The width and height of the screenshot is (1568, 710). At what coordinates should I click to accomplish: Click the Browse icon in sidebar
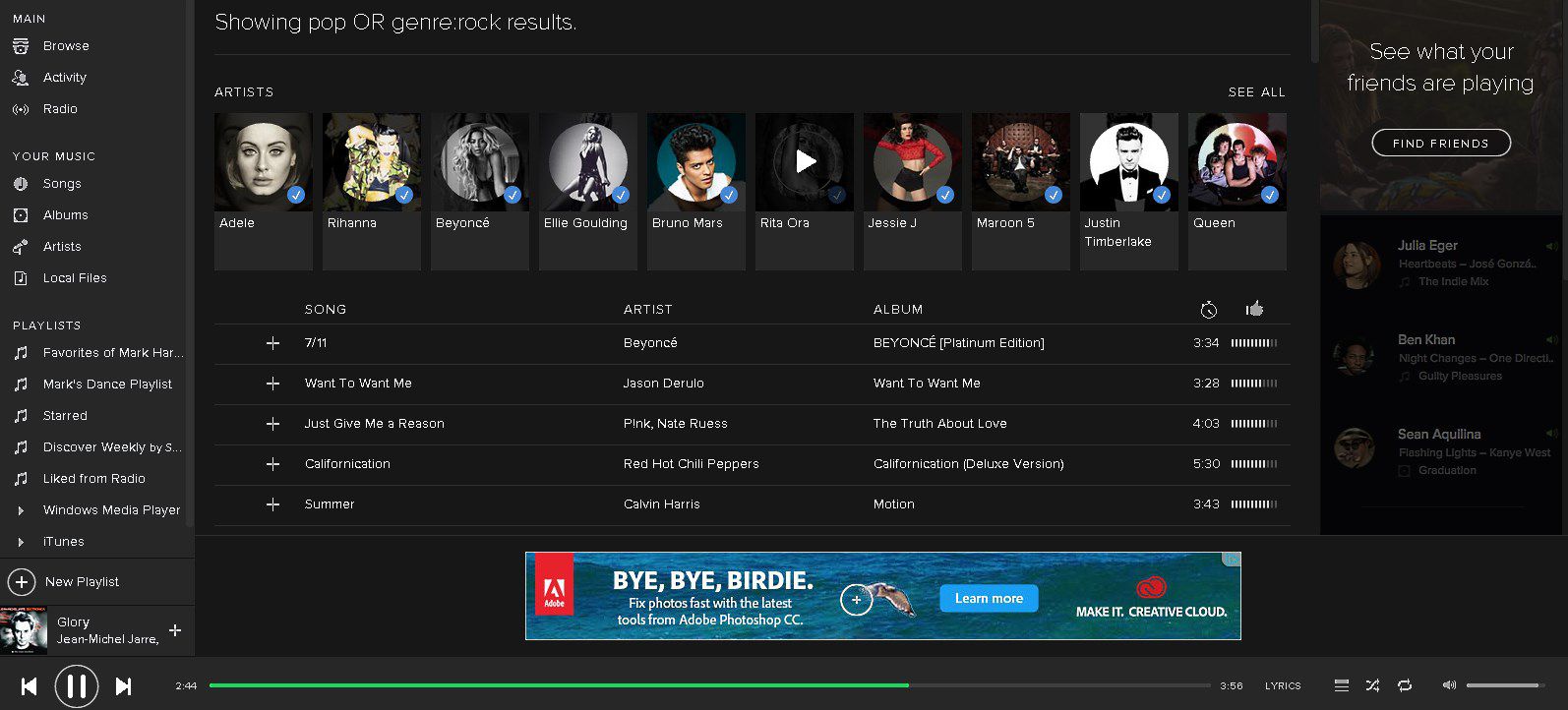click(x=21, y=46)
